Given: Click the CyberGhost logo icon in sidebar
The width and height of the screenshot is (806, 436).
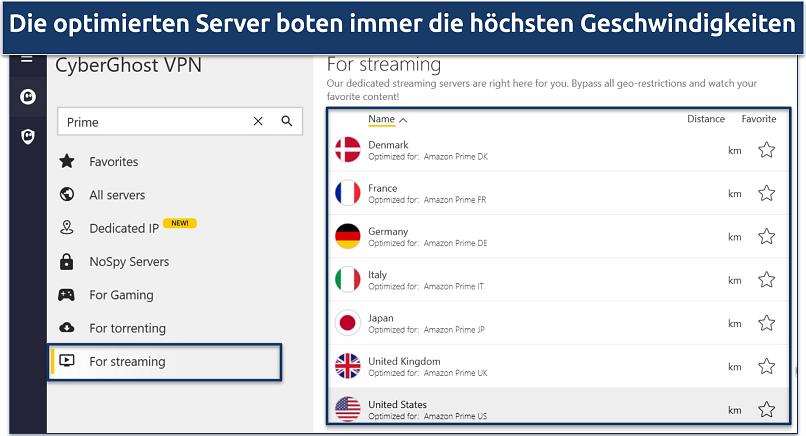Looking at the screenshot, I should point(27,97).
